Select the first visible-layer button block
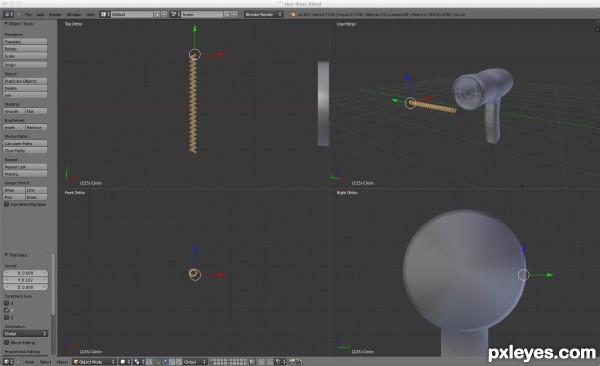The height and width of the screenshot is (366, 600). click(x=219, y=361)
